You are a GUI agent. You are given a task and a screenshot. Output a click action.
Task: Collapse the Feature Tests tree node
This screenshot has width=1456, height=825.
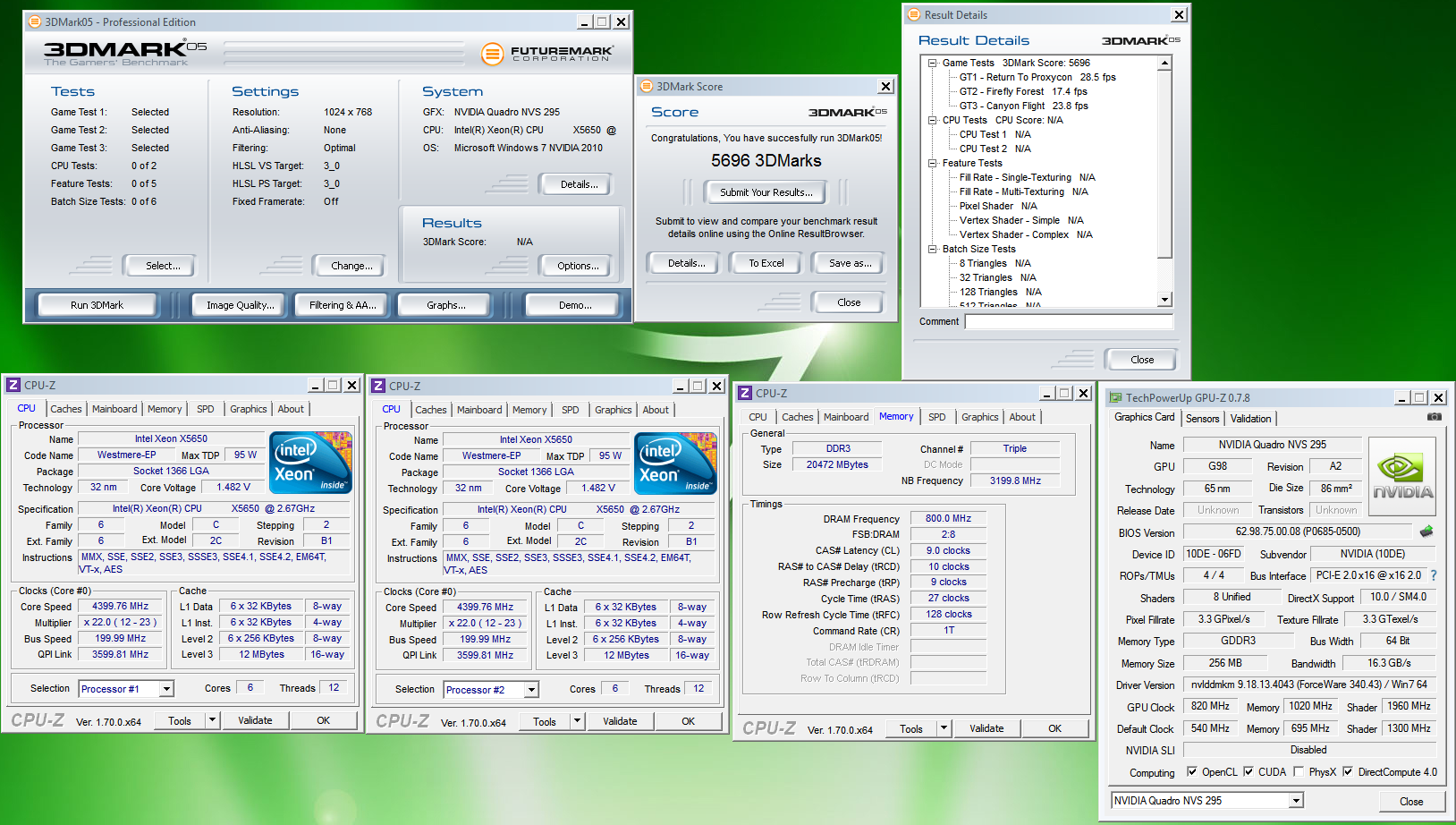pos(933,163)
